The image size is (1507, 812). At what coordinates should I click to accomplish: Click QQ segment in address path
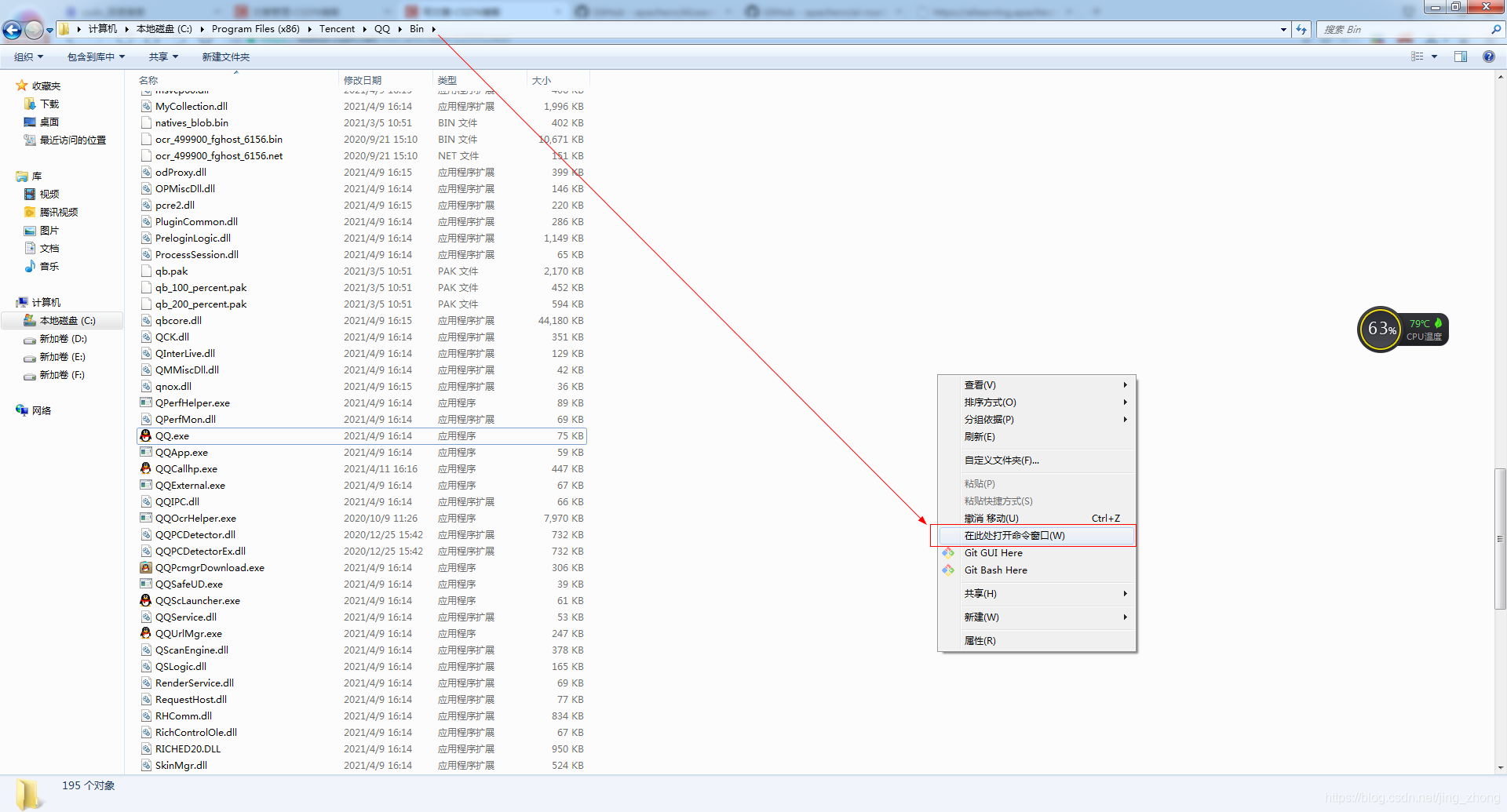coord(382,29)
